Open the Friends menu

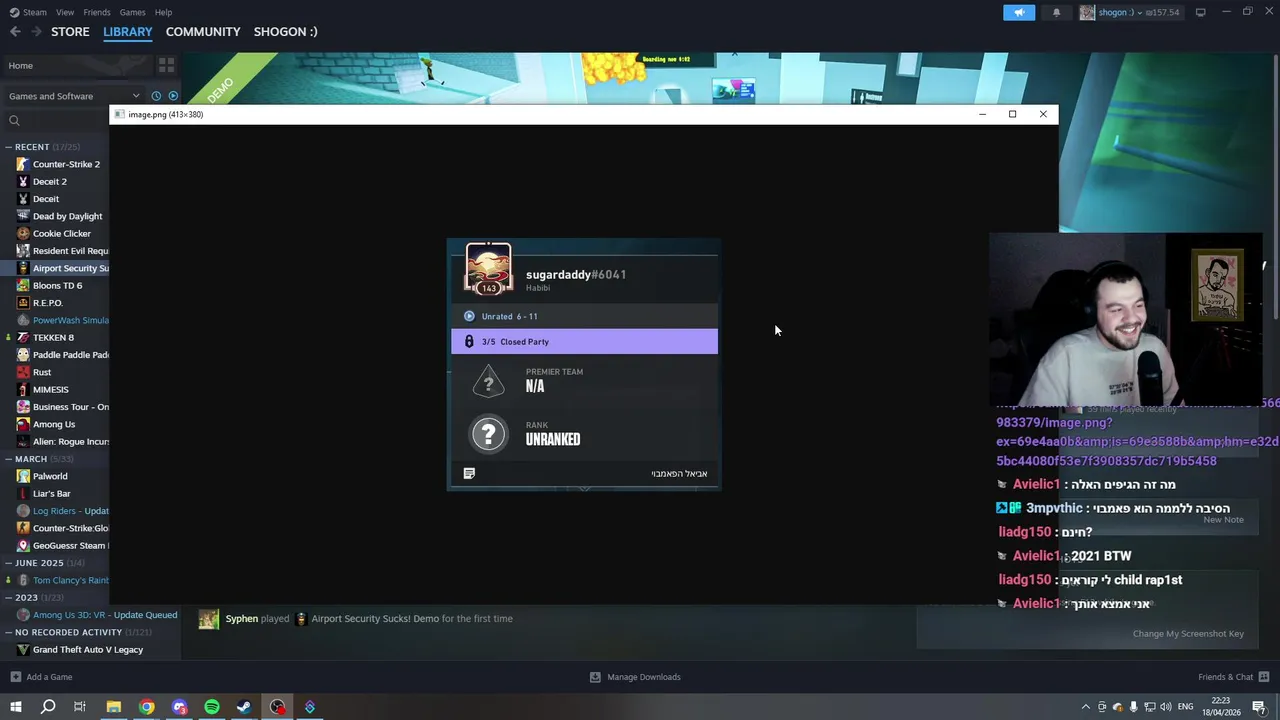pos(97,12)
